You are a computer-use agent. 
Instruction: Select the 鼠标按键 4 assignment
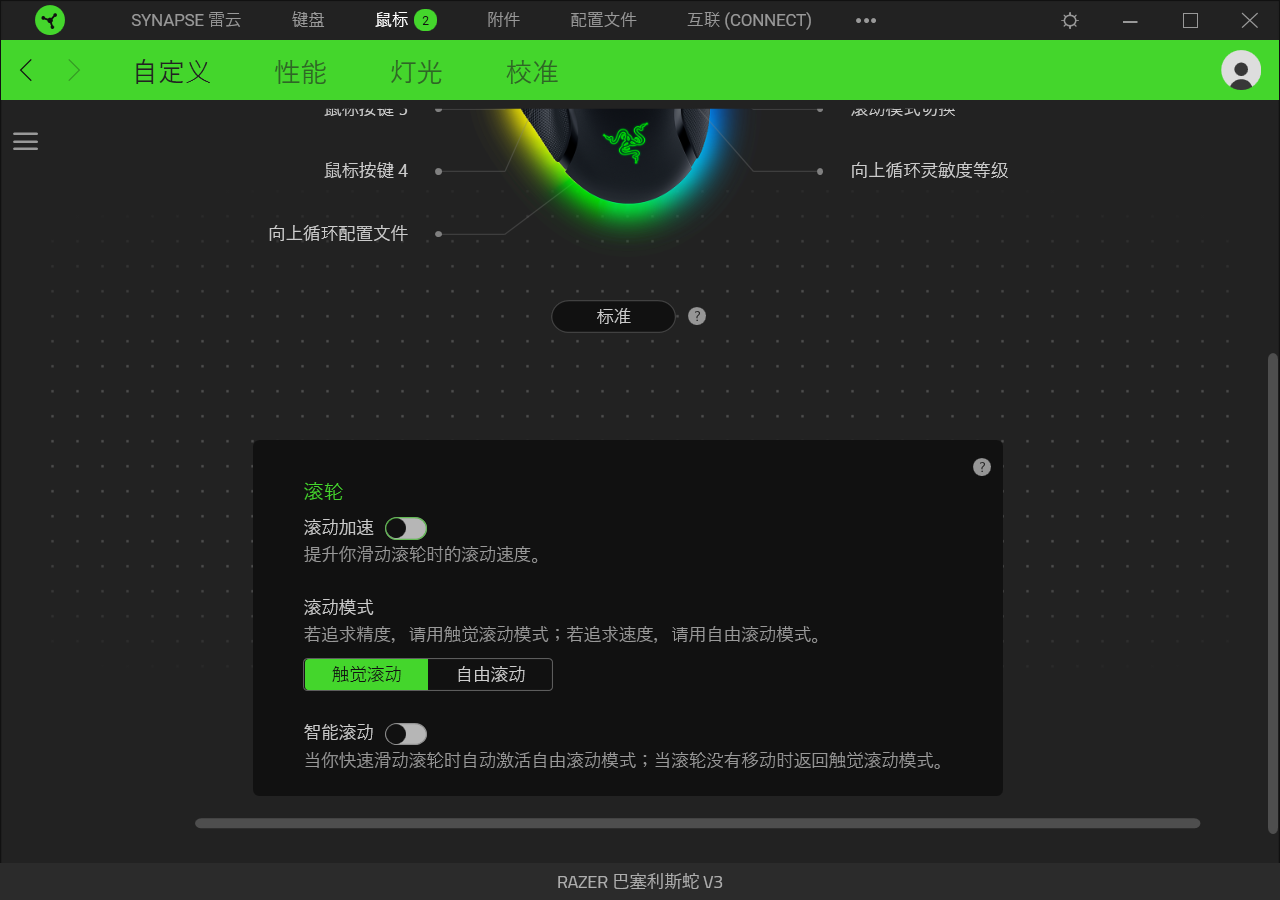(366, 171)
